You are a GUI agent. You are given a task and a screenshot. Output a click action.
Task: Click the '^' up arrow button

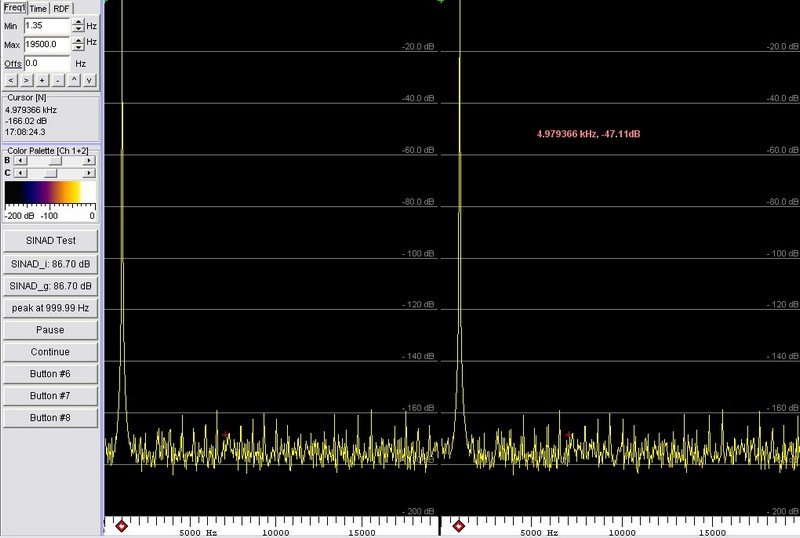[x=74, y=80]
